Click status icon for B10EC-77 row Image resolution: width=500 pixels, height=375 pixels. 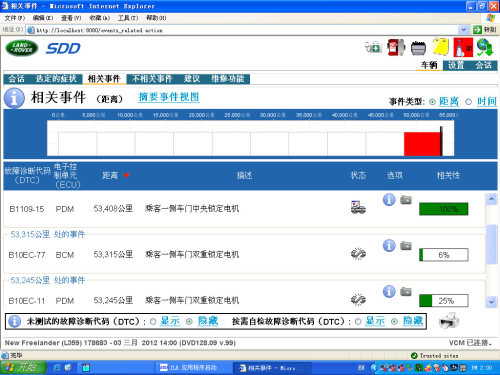pyautogui.click(x=358, y=254)
